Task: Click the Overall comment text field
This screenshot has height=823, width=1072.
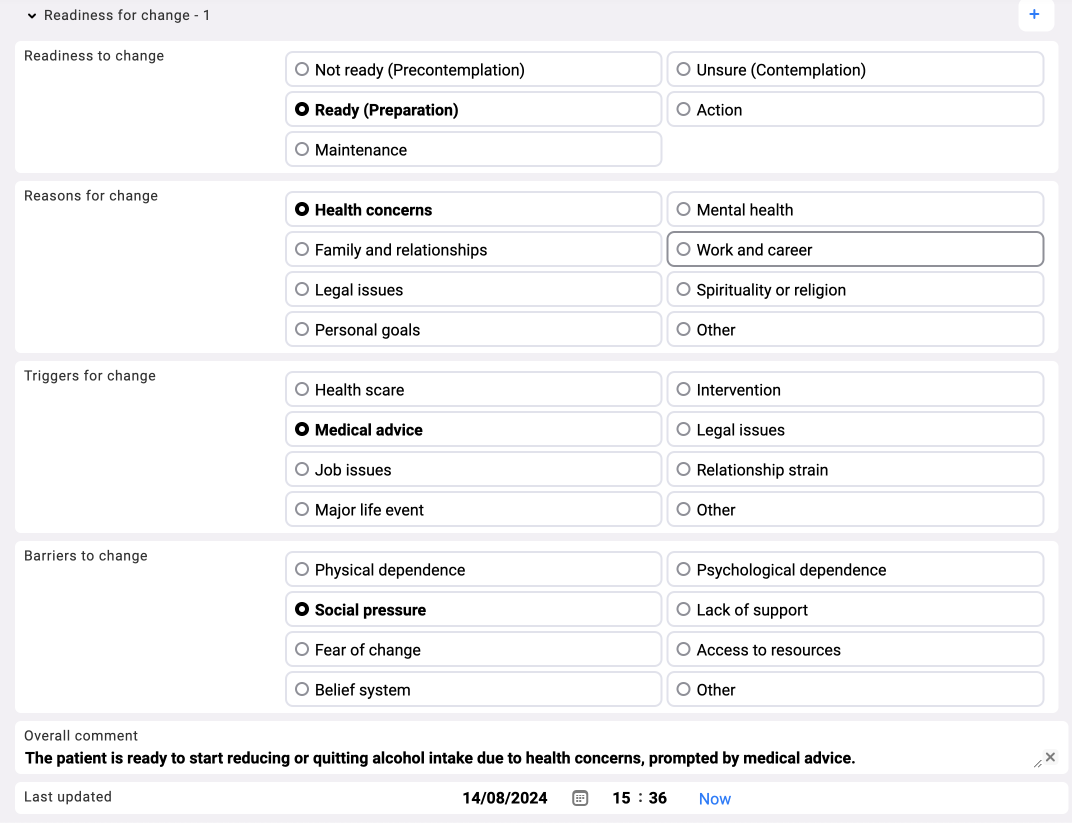Action: point(500,758)
